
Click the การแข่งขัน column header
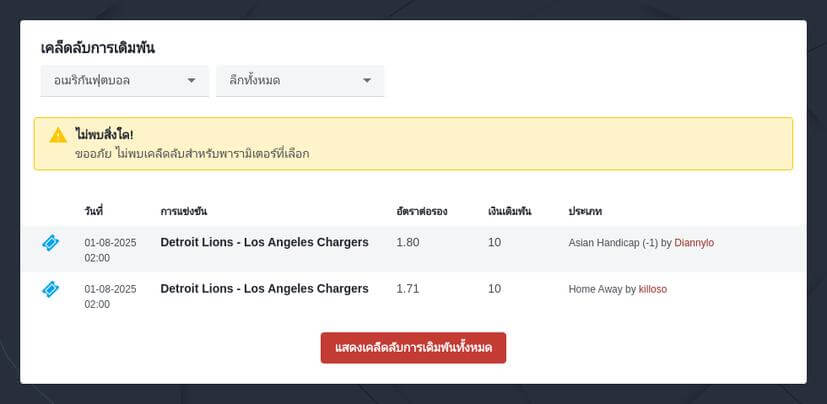click(184, 211)
